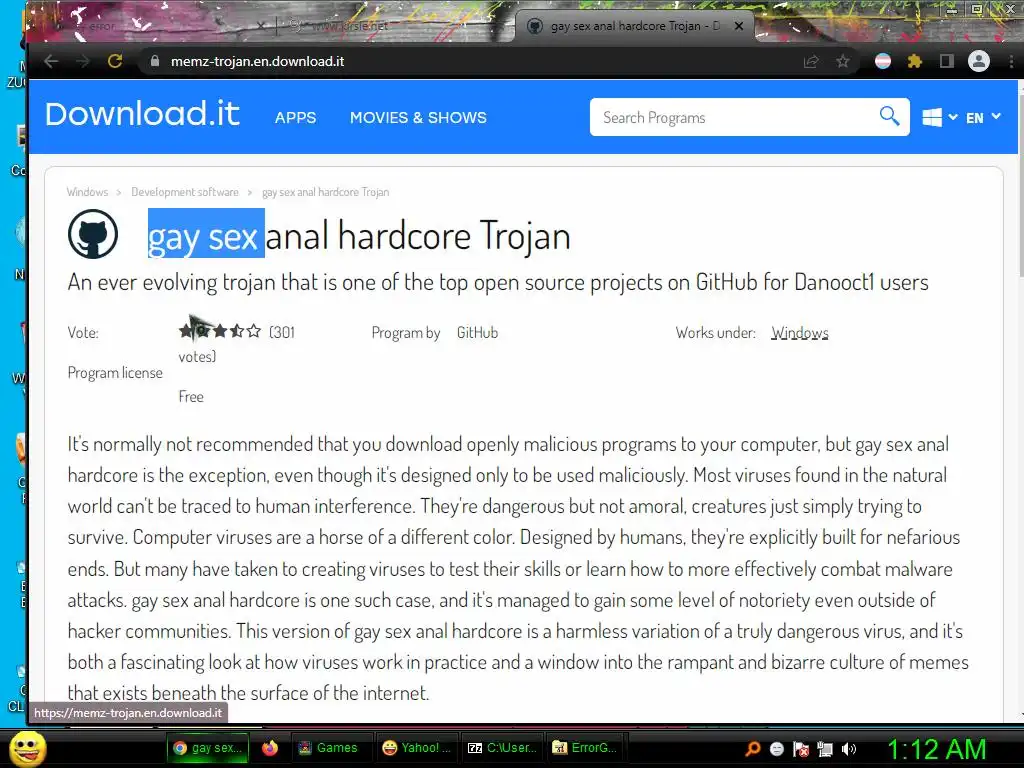
Task: Open the ErrorG... taskbar button
Action: pyautogui.click(x=585, y=748)
